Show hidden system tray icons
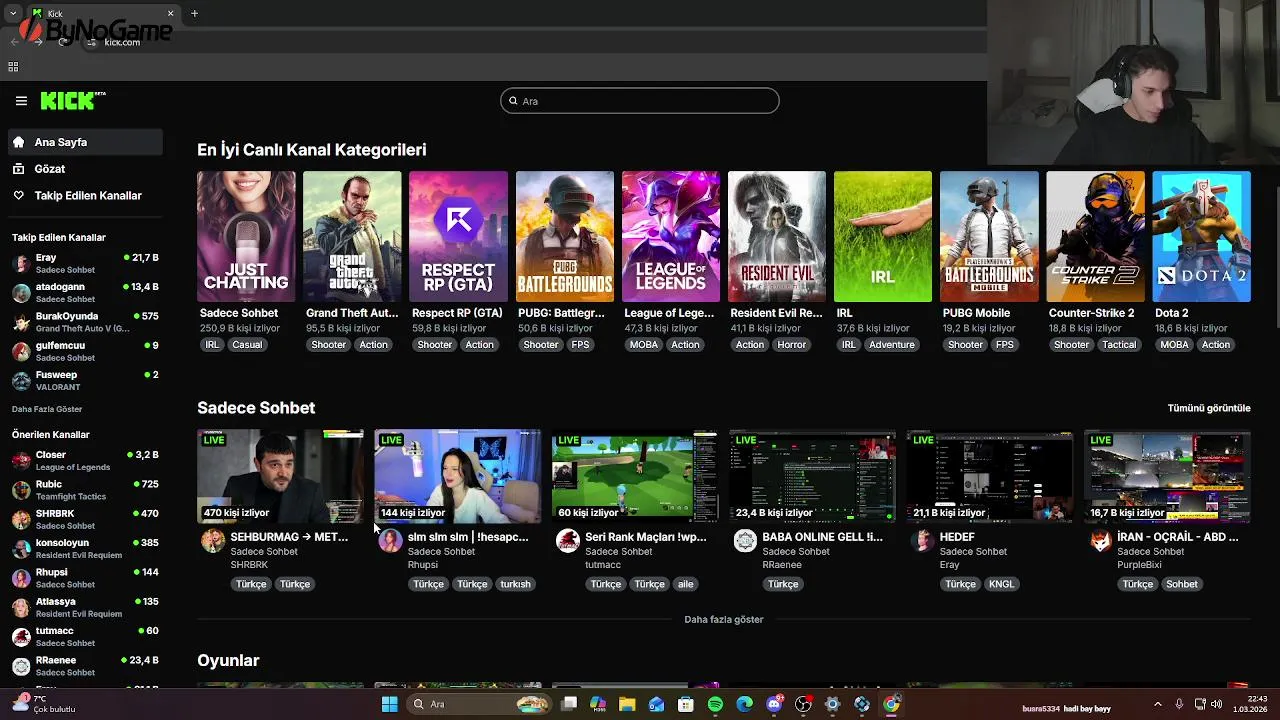This screenshot has height=720, width=1280. 1158,704
